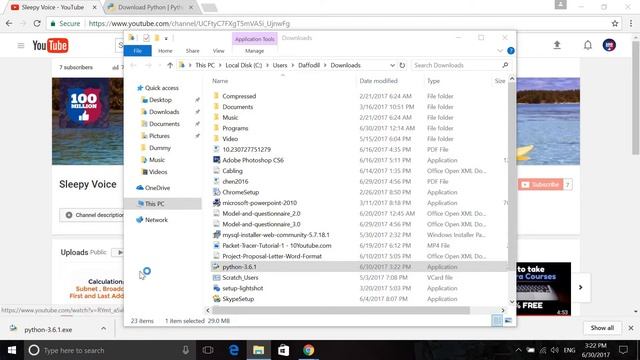Click Show all downloads button

[x=602, y=328]
